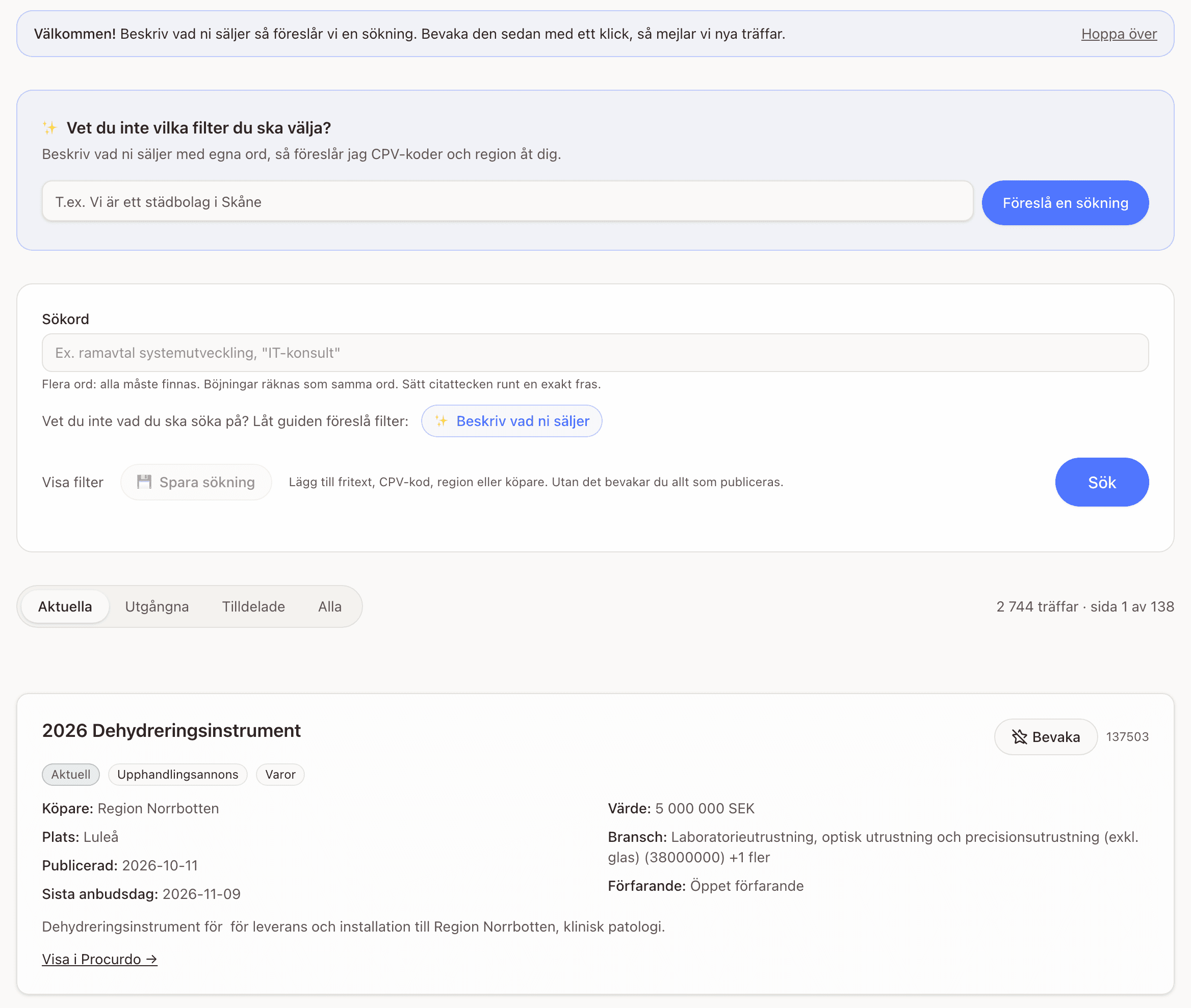The width and height of the screenshot is (1191, 1008).
Task: Click the 'Föreslå en sökning' button
Action: pos(1065,203)
